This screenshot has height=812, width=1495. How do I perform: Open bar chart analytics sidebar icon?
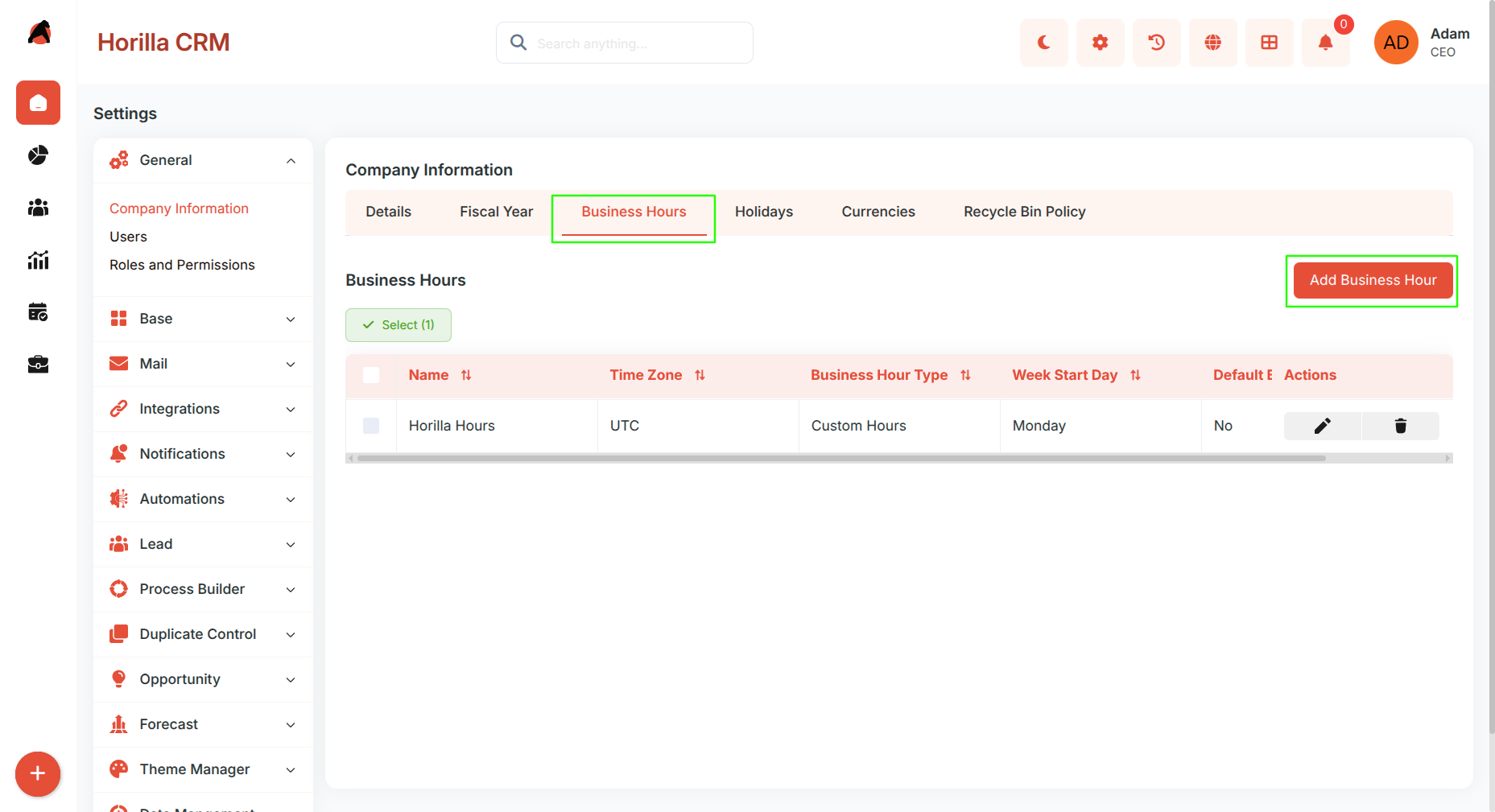[38, 260]
